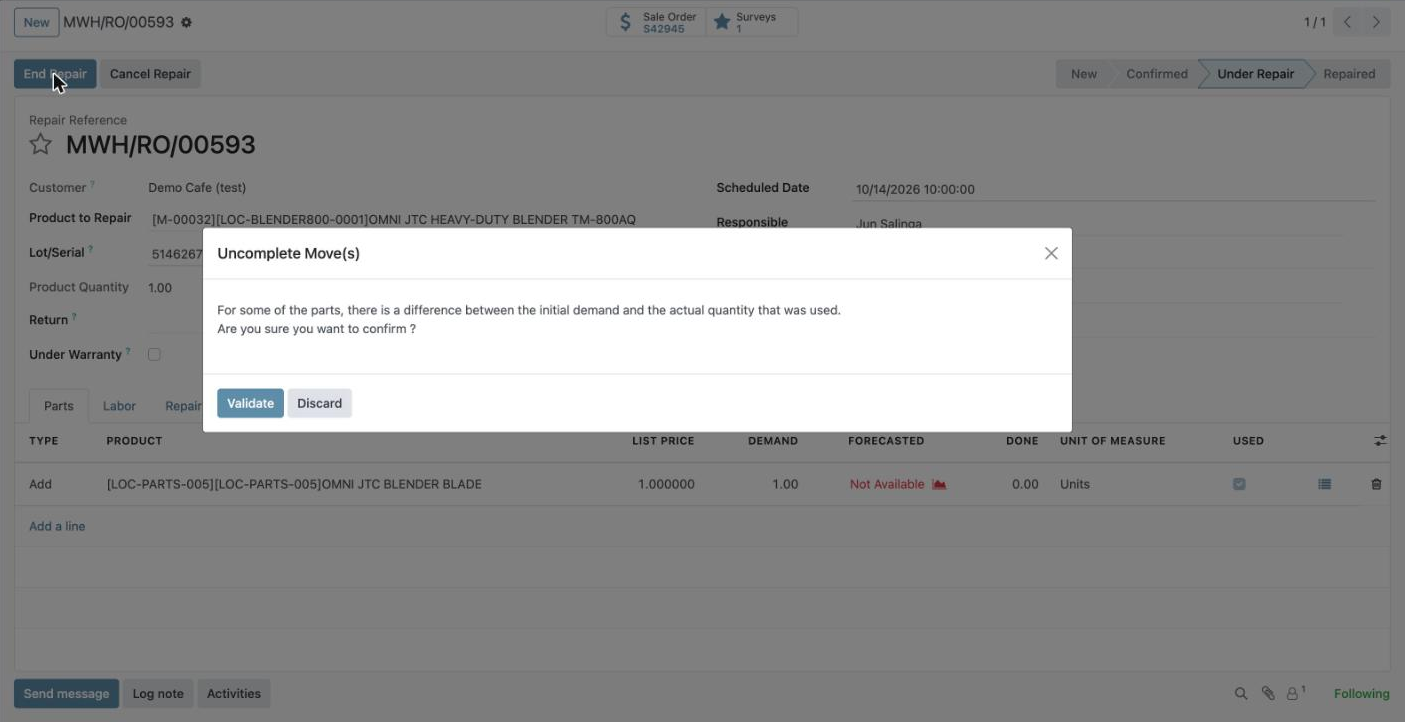The height and width of the screenshot is (722, 1405).
Task: Click Send message button
Action: pos(66,693)
